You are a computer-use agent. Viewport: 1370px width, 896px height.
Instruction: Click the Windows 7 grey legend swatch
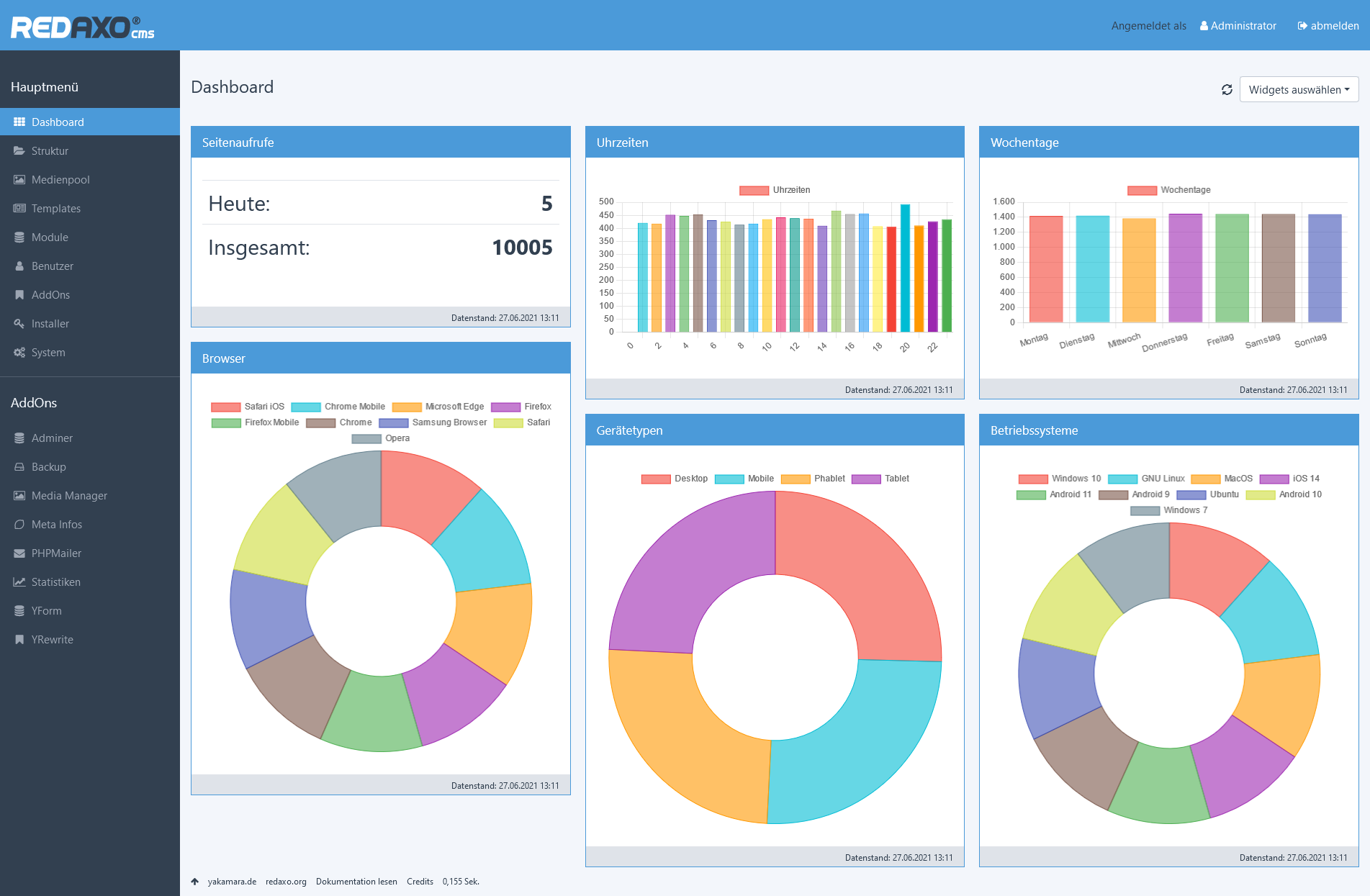pos(1145,510)
